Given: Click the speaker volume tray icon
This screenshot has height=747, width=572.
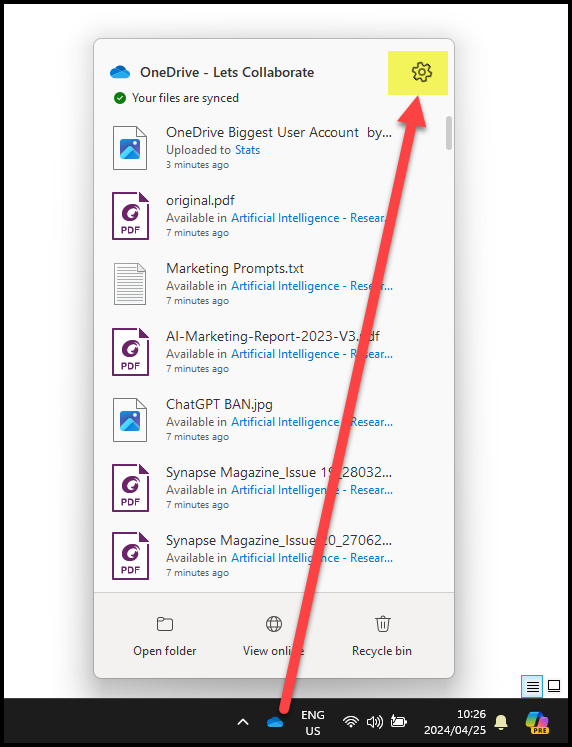Looking at the screenshot, I should (x=374, y=722).
